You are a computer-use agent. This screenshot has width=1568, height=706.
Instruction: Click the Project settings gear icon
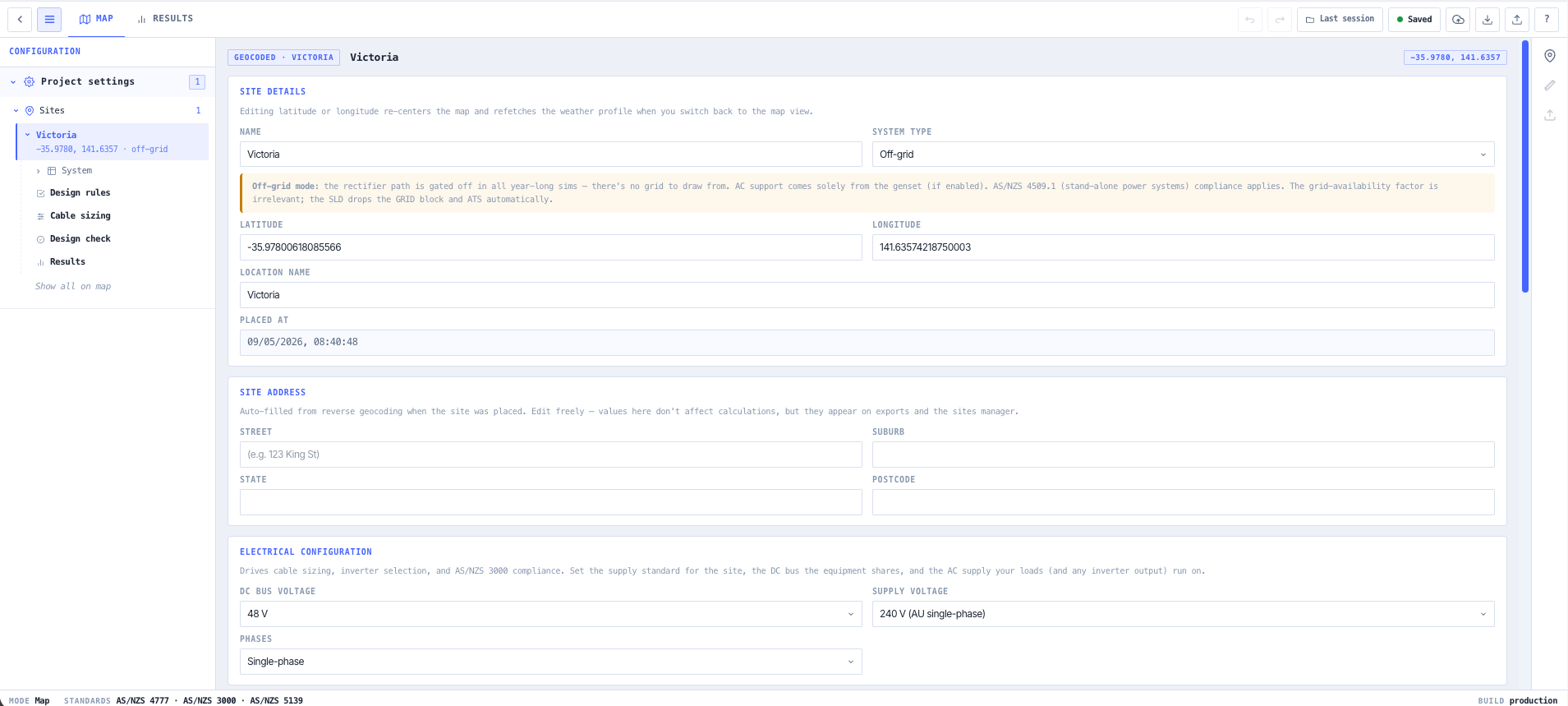[30, 81]
